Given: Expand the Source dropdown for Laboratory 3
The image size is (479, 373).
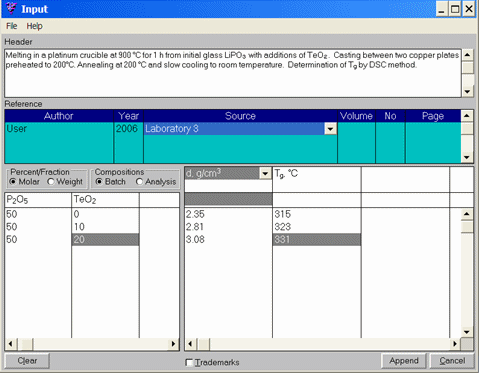Looking at the screenshot, I should point(330,129).
